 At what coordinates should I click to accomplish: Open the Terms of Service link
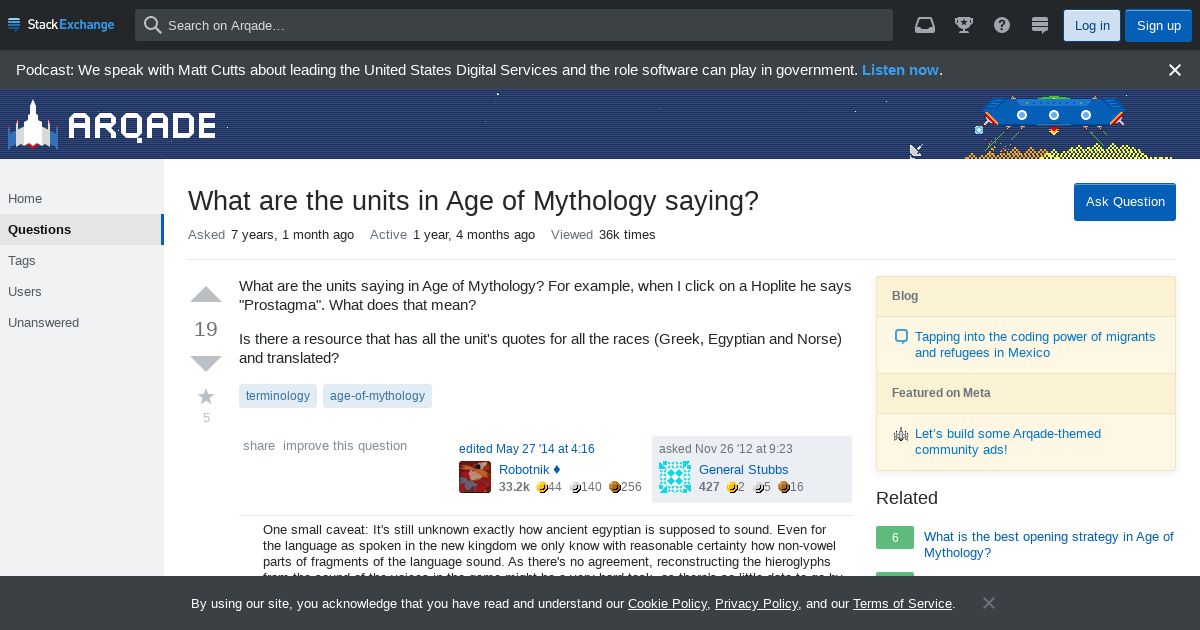(x=902, y=603)
